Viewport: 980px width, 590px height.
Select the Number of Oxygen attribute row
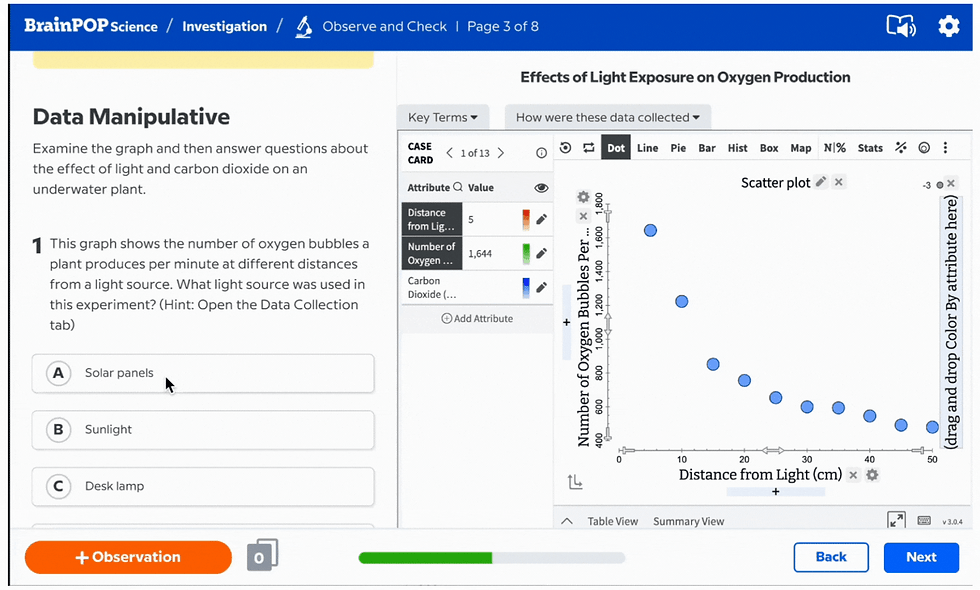tap(477, 253)
